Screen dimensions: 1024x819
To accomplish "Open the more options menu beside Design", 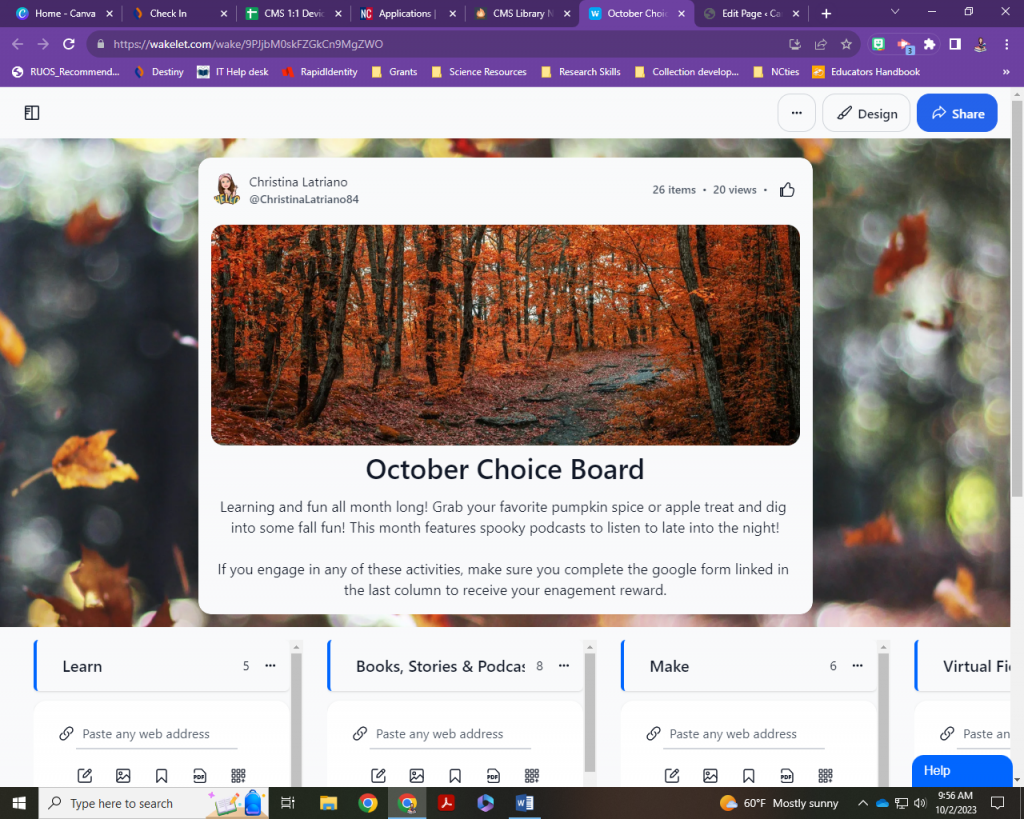I will coord(796,113).
